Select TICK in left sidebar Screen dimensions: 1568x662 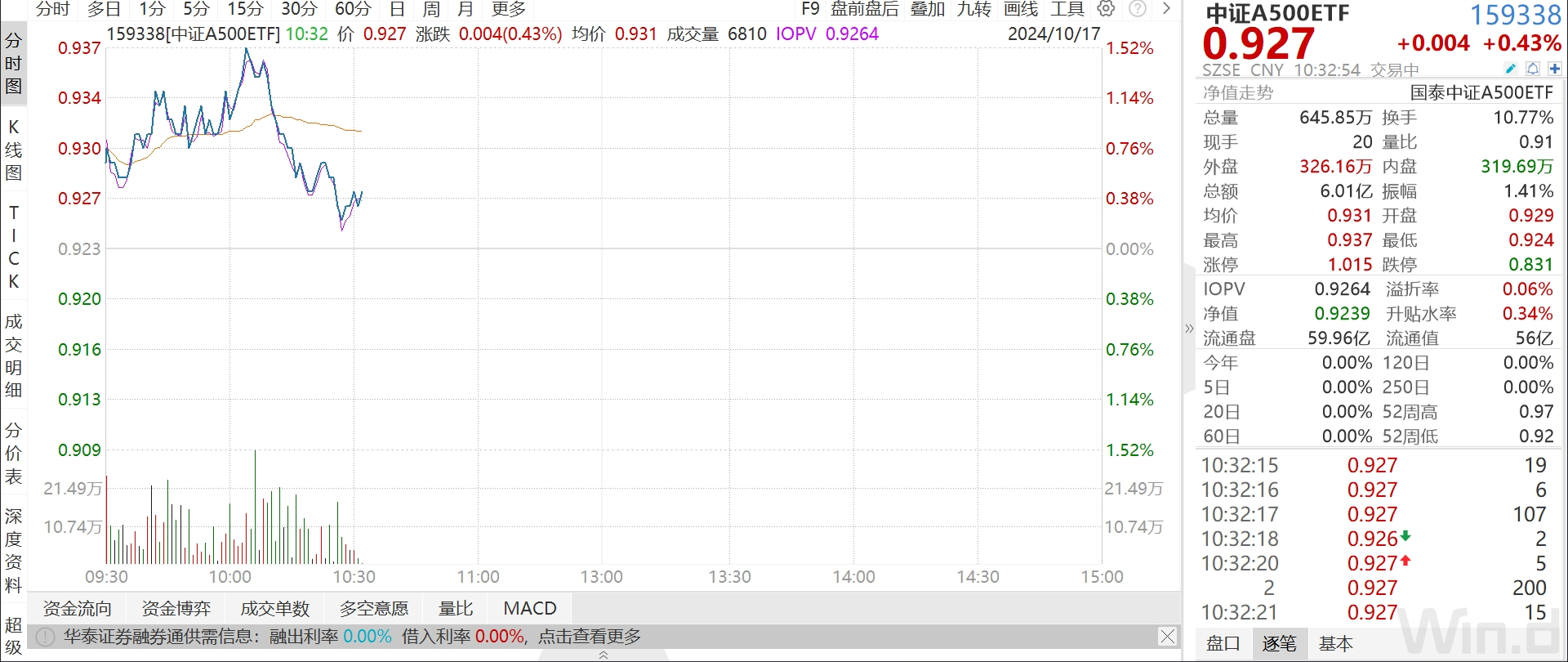click(x=13, y=247)
